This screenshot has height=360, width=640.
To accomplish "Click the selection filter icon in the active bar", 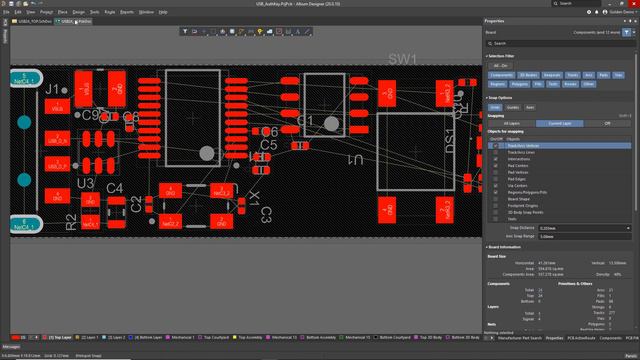I will (x=185, y=31).
